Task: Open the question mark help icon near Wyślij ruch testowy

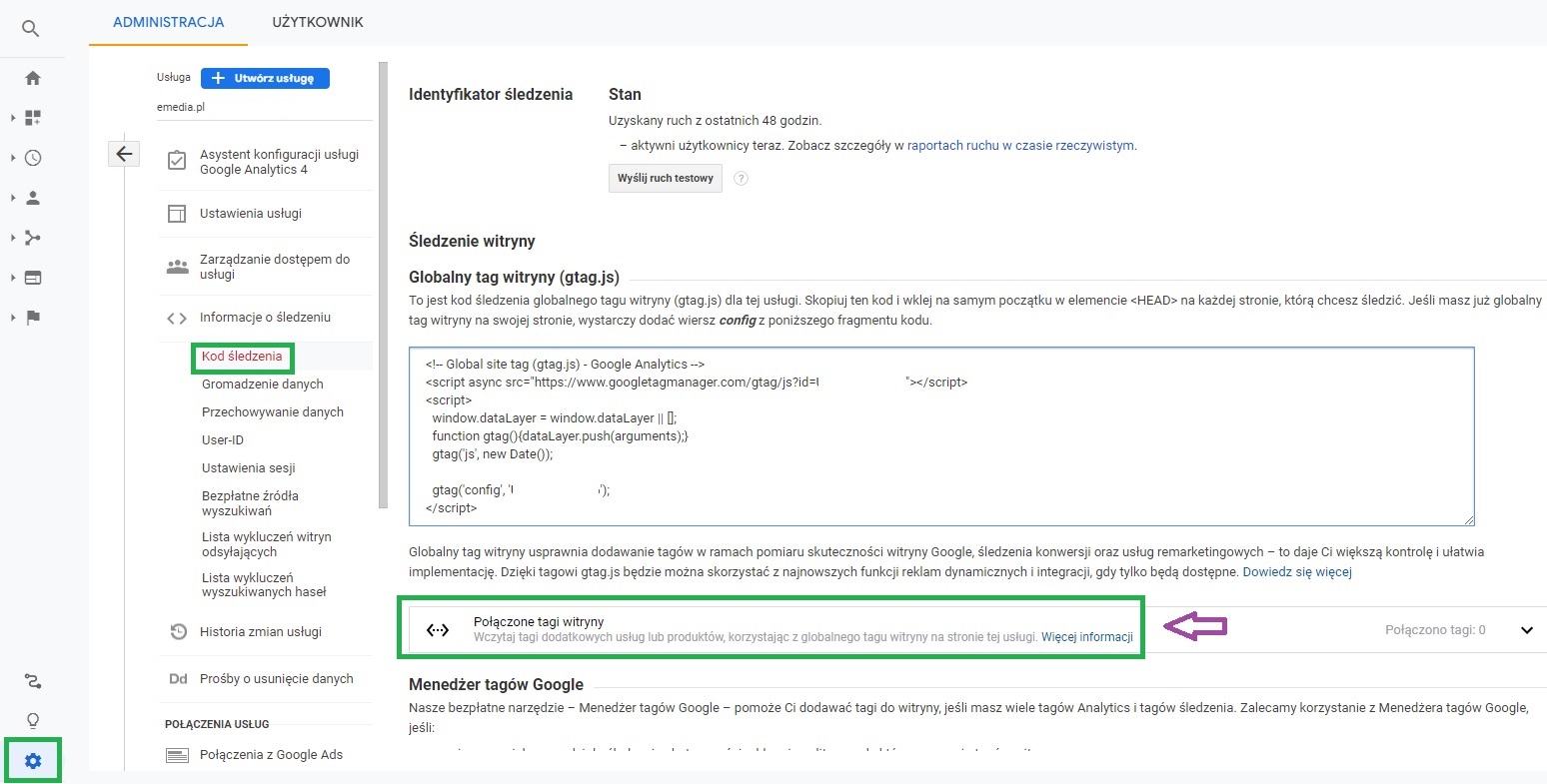Action: (741, 179)
